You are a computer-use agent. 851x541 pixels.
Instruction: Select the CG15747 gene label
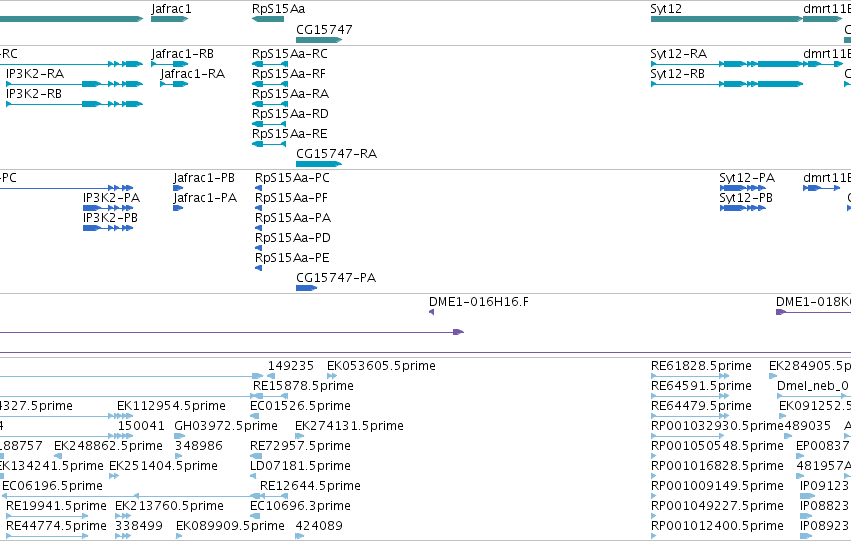pos(324,30)
